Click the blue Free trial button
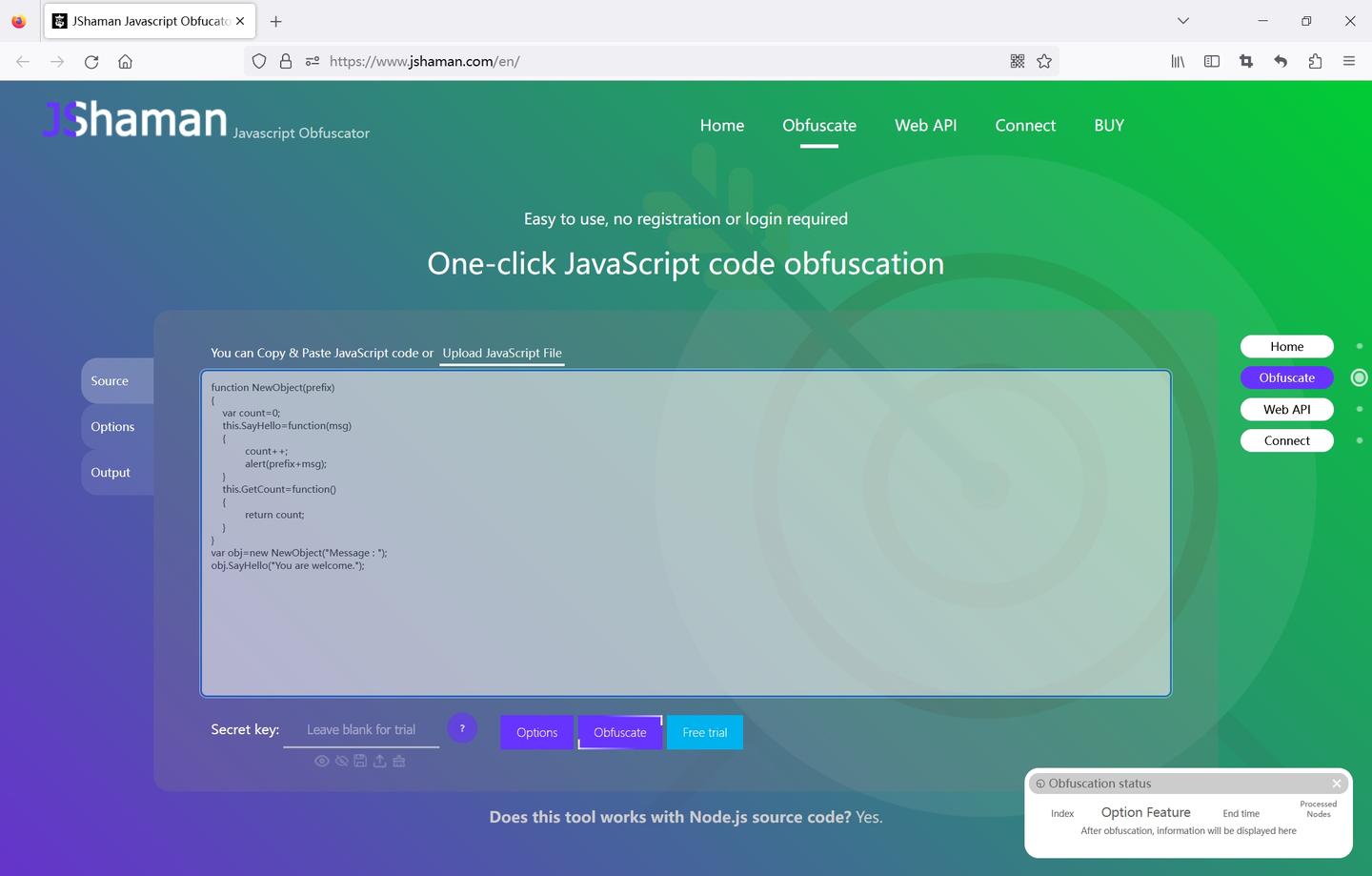 point(705,732)
